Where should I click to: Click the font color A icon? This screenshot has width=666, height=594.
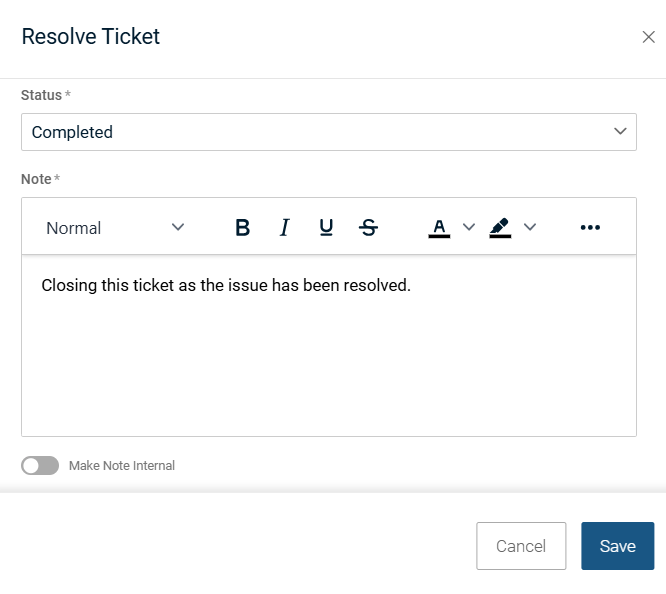pos(439,228)
